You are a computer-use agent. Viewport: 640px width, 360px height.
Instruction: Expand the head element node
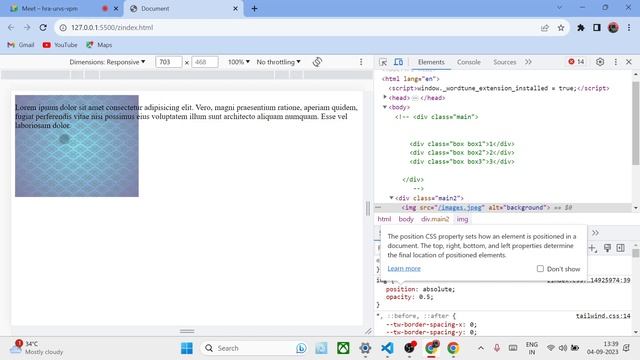(385, 97)
